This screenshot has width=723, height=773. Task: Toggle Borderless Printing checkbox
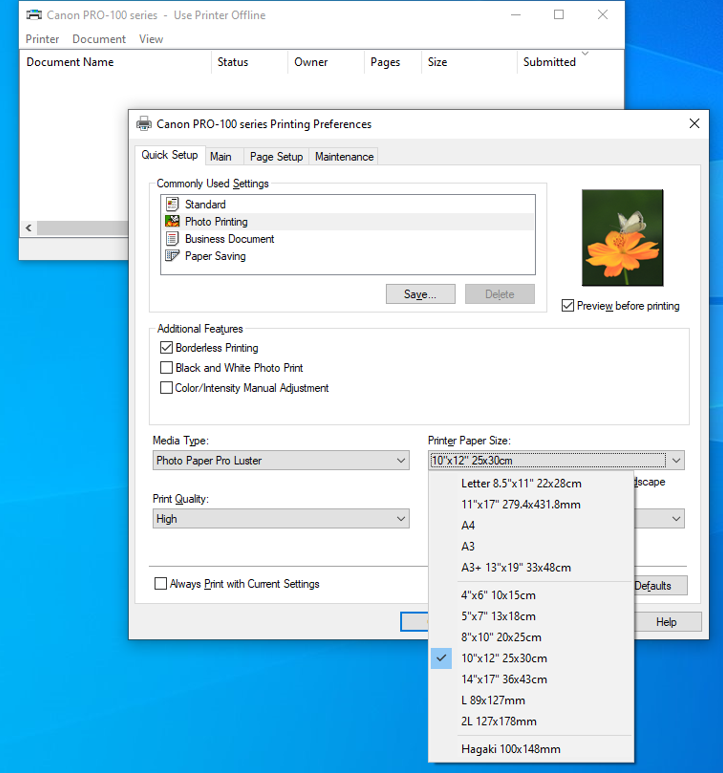167,348
